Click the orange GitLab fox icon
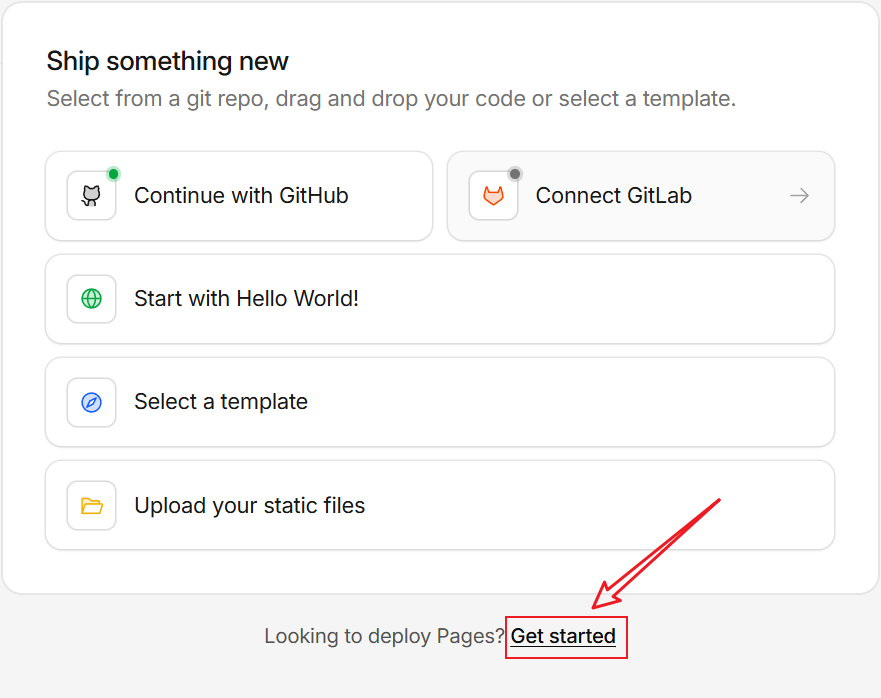Image resolution: width=881 pixels, height=698 pixels. pos(493,196)
